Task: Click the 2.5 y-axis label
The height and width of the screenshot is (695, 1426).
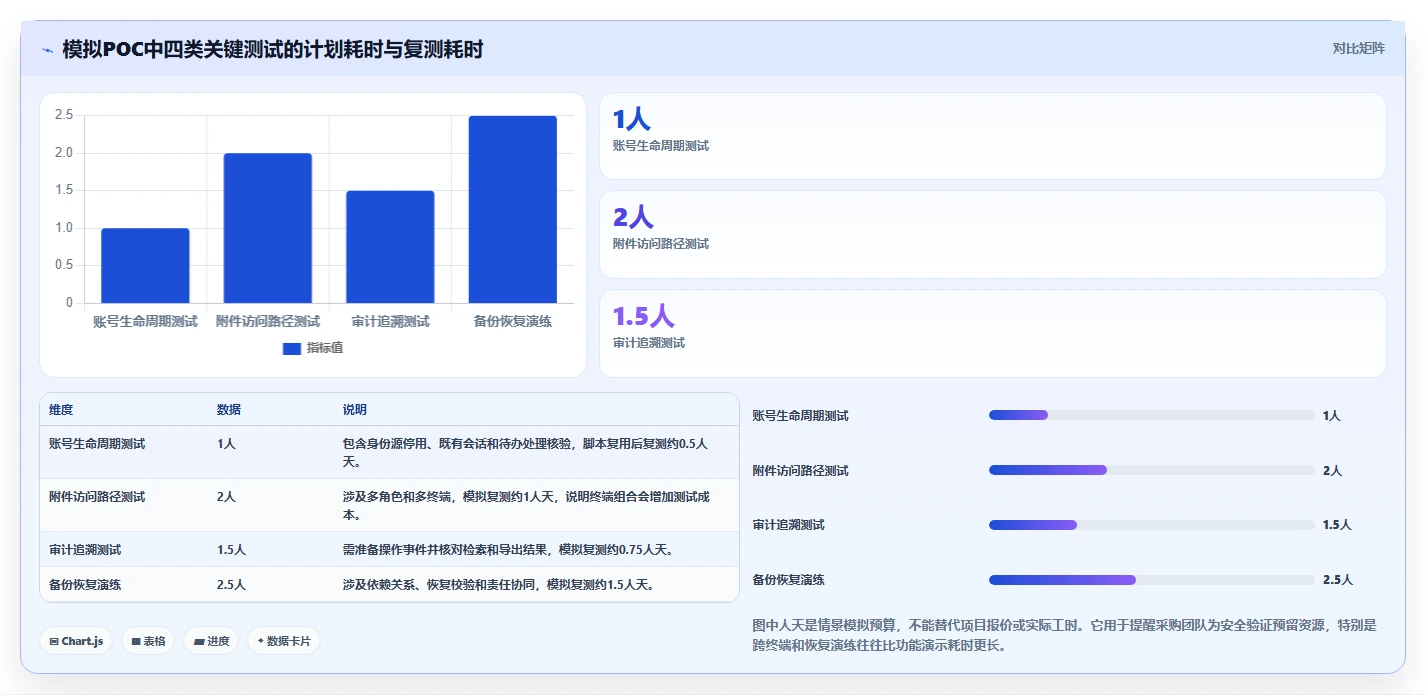Action: click(64, 115)
